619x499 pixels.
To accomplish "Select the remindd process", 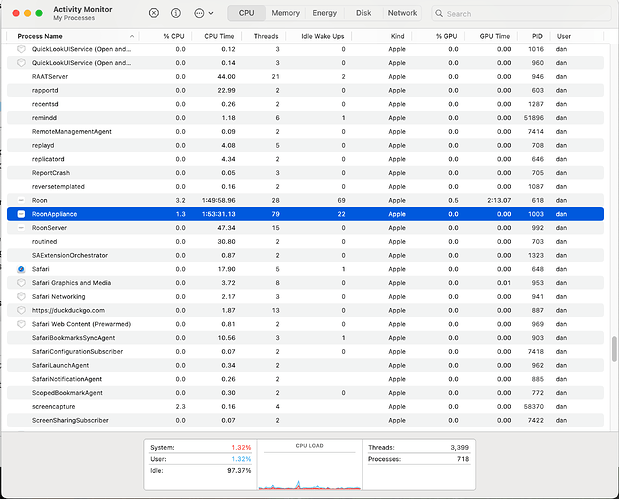I will (x=305, y=118).
